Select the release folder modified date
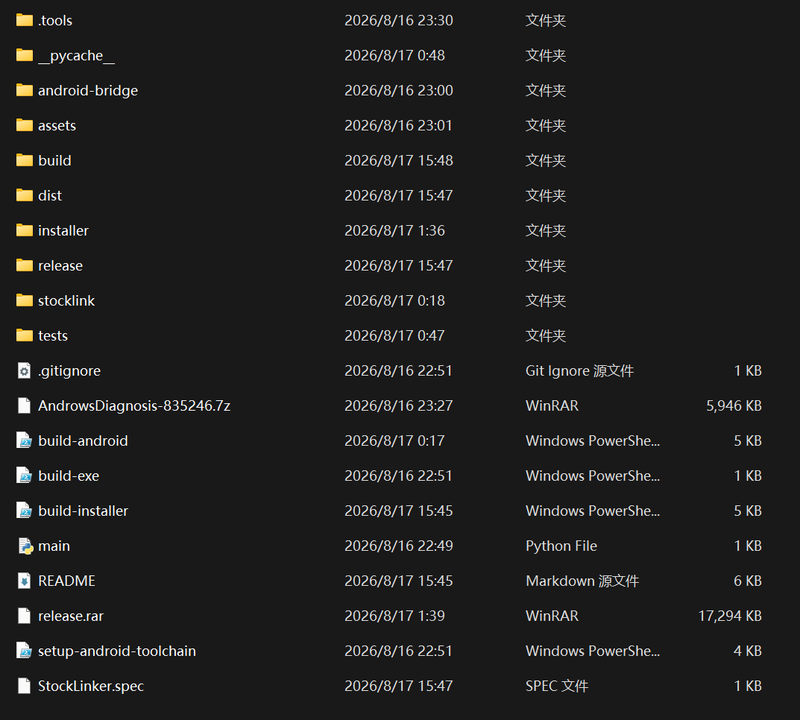 click(x=398, y=266)
